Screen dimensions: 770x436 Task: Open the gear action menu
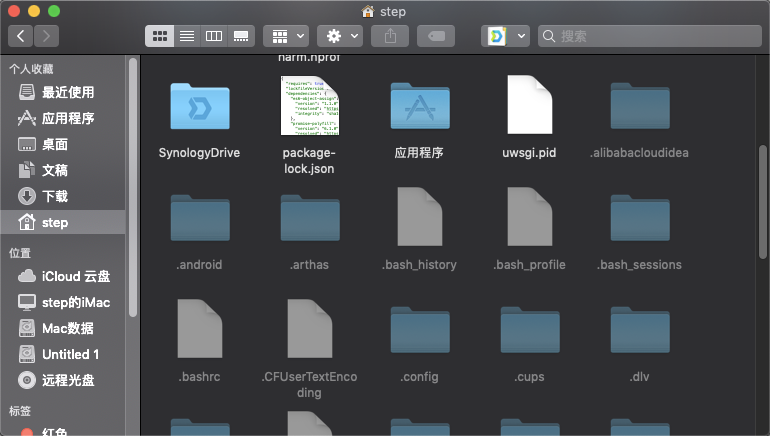(340, 36)
